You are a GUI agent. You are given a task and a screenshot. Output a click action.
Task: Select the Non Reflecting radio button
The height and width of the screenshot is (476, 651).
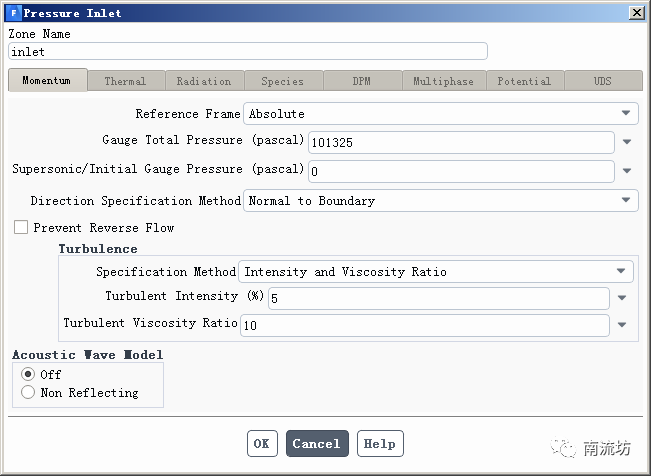pyautogui.click(x=28, y=393)
